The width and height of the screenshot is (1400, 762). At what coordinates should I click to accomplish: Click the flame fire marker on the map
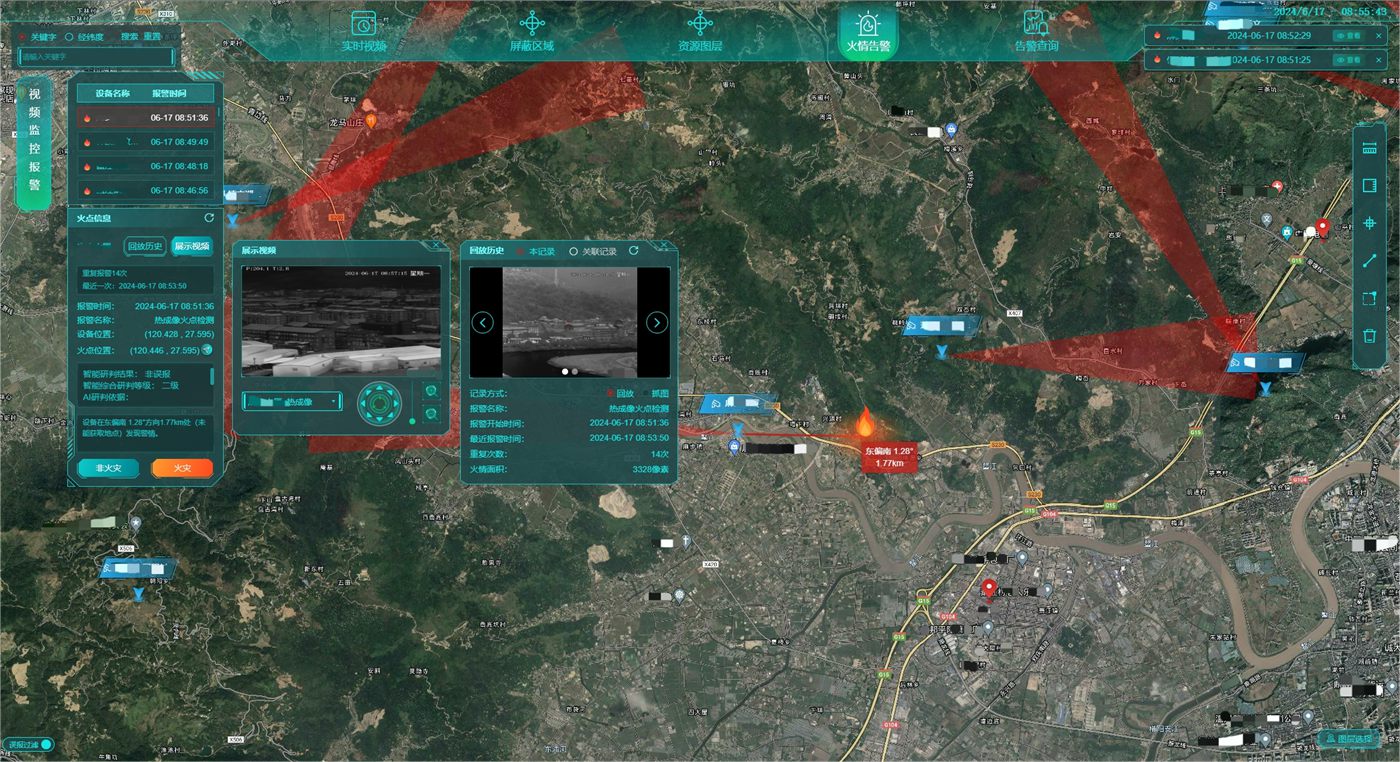865,422
